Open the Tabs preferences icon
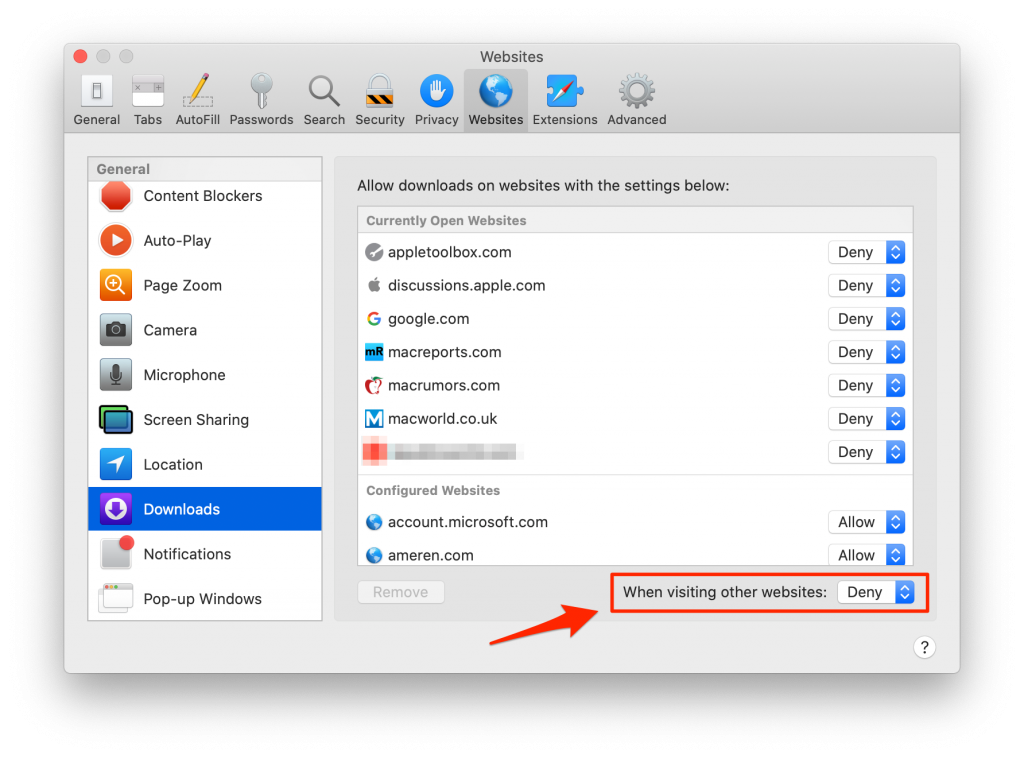Image resolution: width=1024 pixels, height=758 pixels. click(148, 91)
